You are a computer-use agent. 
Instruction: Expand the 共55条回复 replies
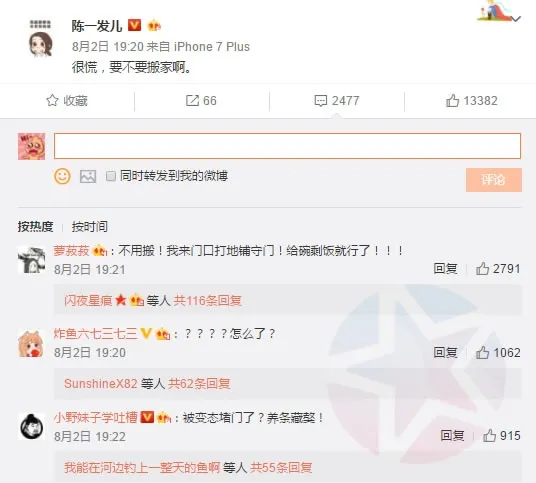point(281,467)
